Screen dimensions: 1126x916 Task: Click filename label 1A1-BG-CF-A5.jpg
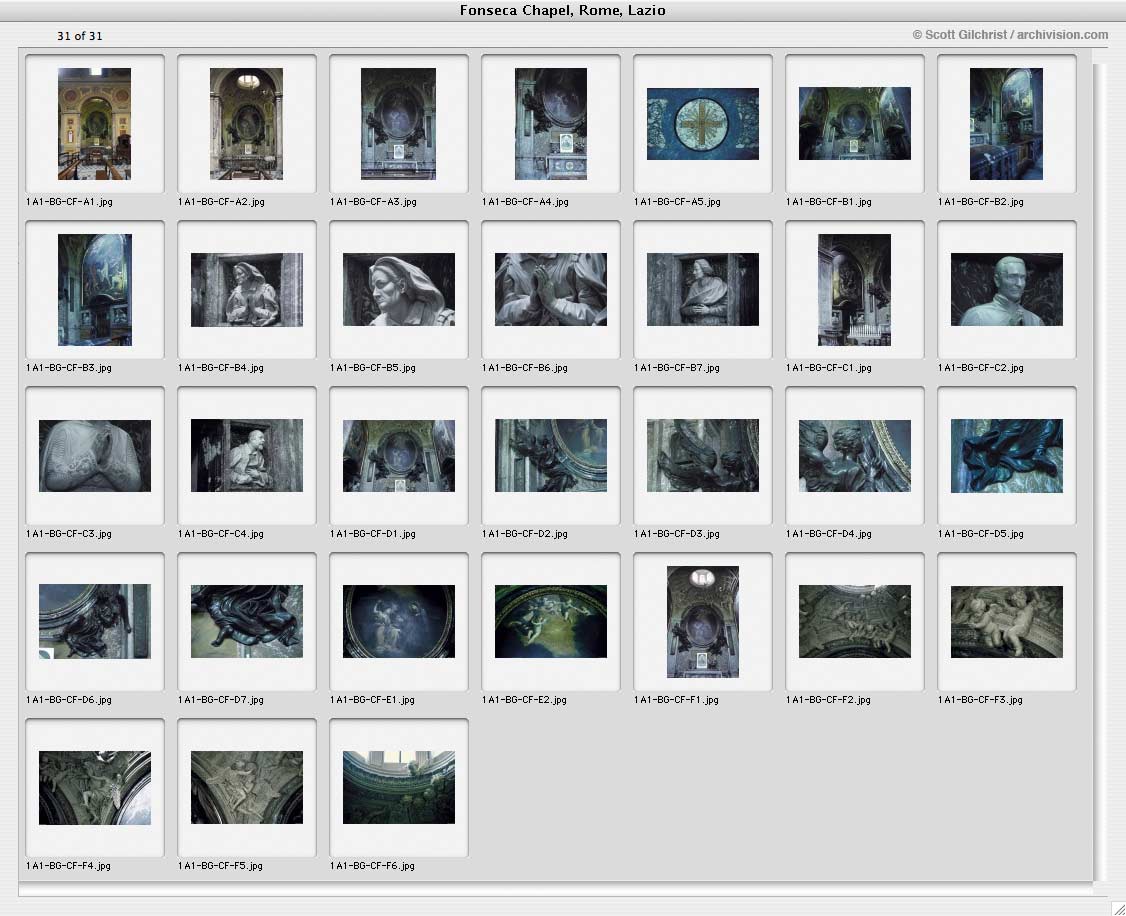point(677,202)
